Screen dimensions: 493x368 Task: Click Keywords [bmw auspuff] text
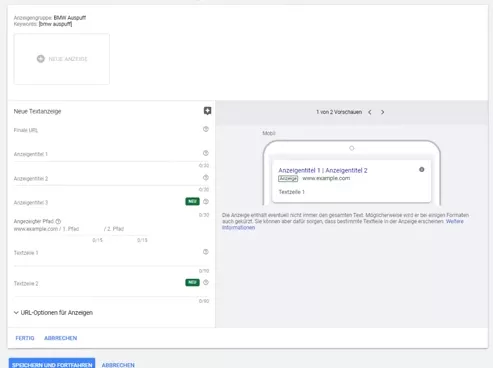point(43,24)
